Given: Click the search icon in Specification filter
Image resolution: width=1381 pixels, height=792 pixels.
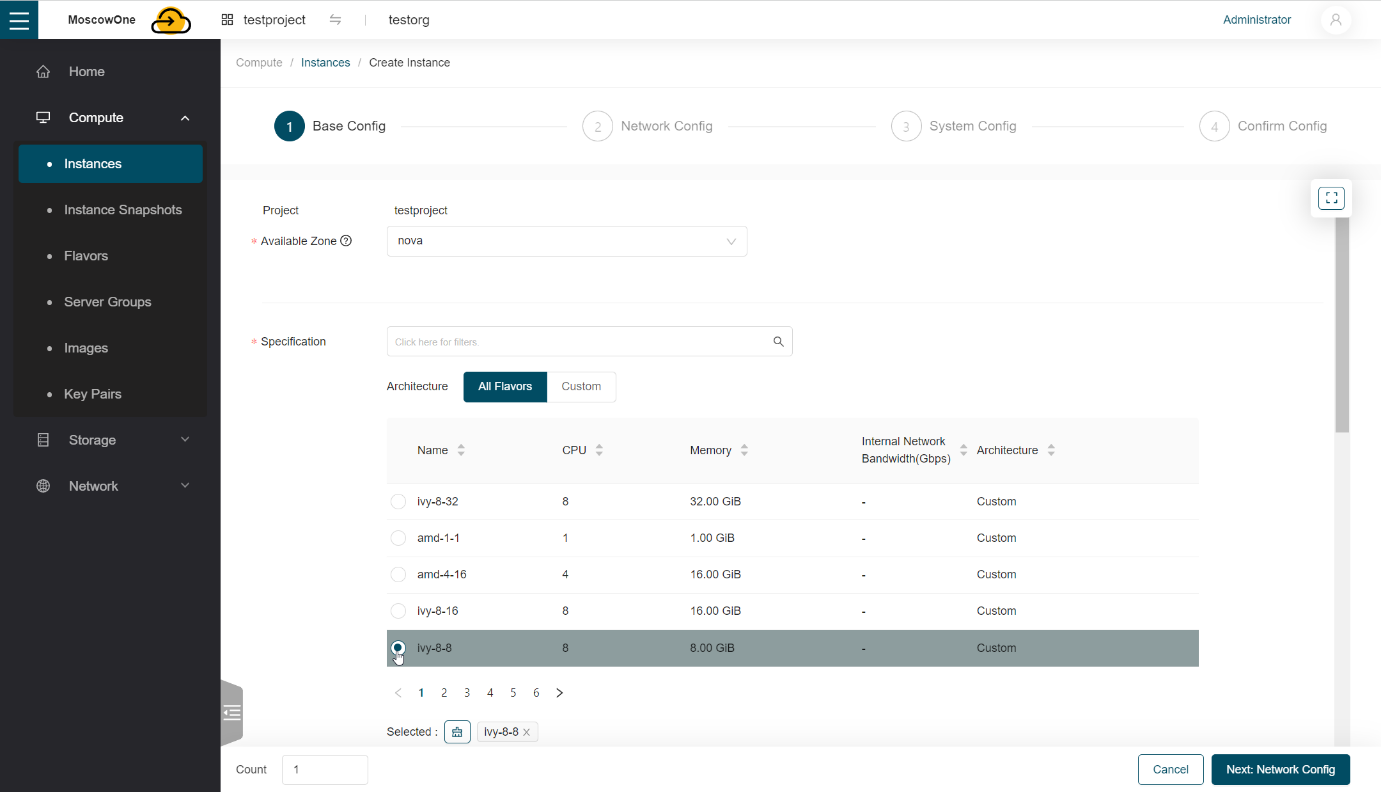Looking at the screenshot, I should coord(778,342).
